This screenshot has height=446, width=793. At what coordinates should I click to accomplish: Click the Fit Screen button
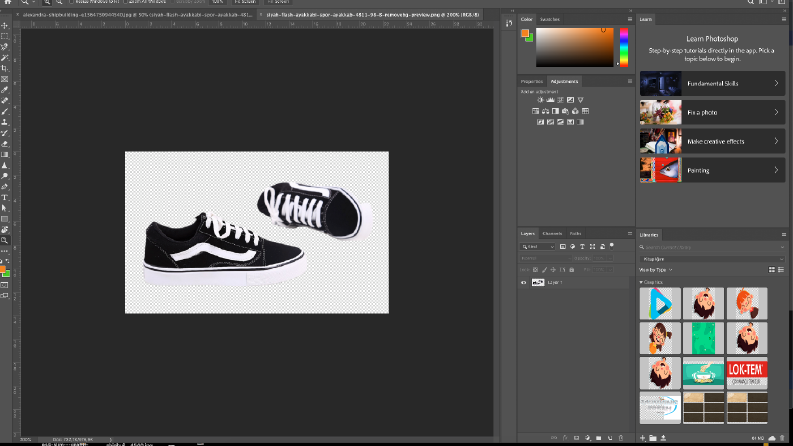point(245,2)
